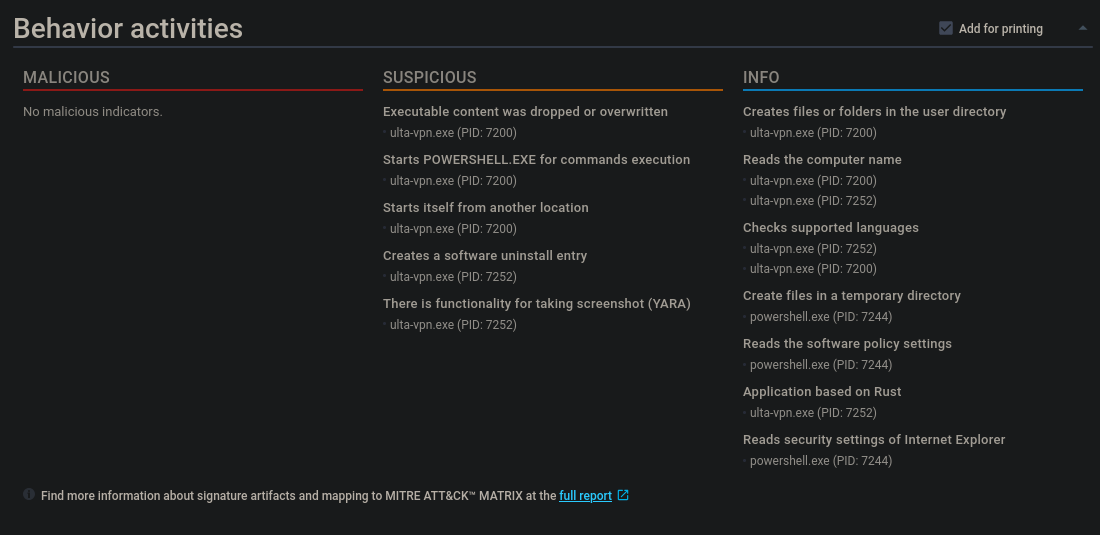
Task: Click the Behavior activities heading
Action: pos(128,28)
